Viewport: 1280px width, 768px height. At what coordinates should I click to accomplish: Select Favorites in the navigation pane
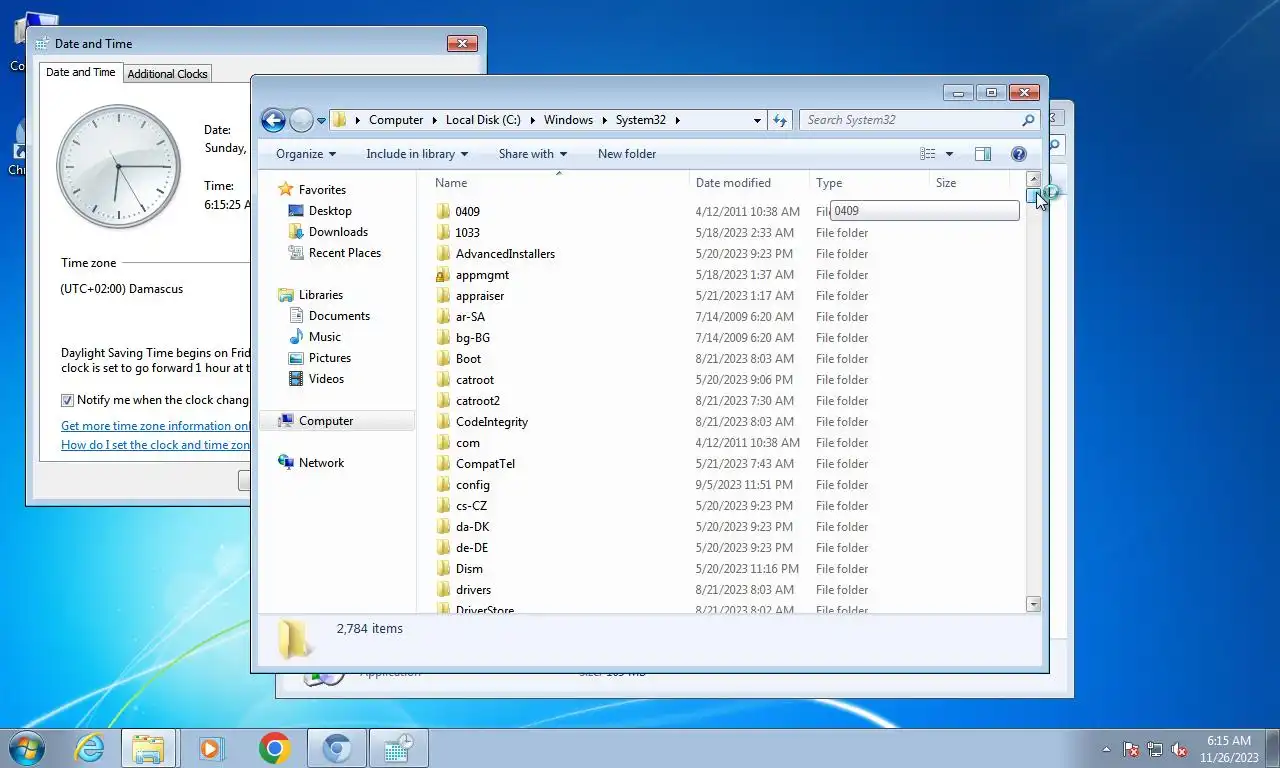tap(322, 190)
